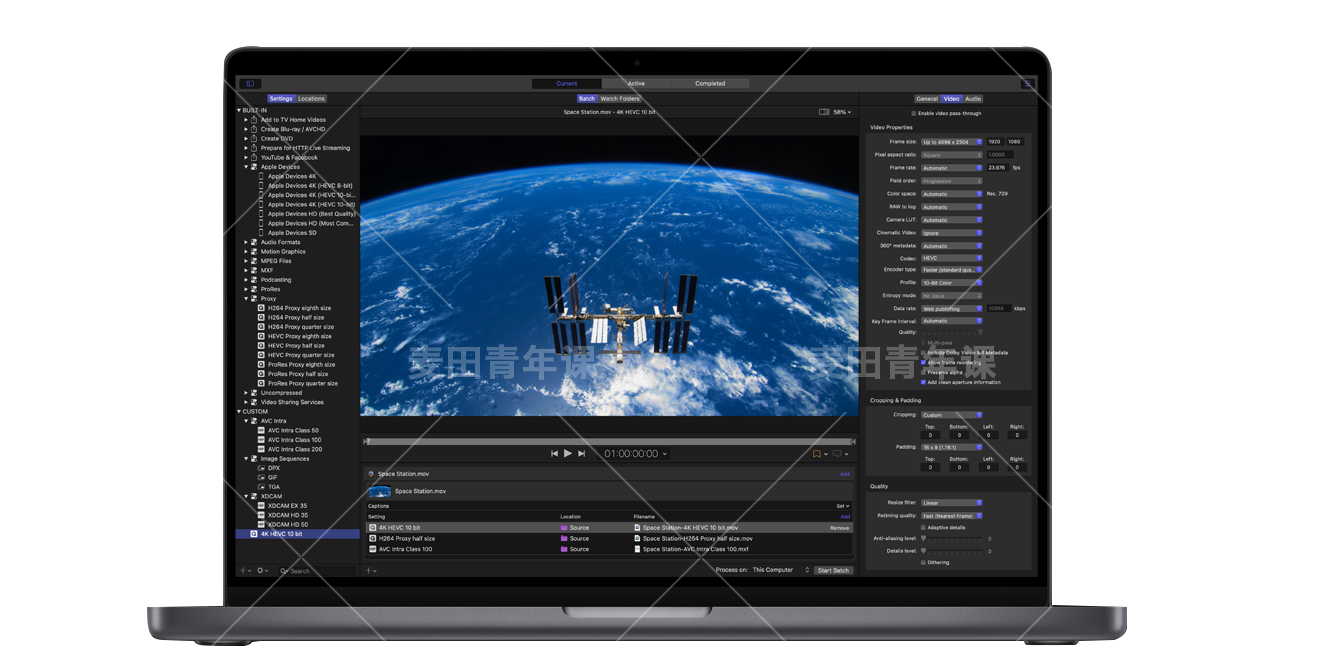This screenshot has width=1341, height=665.
Task: Toggle the Multi-pass checkbox
Action: click(x=923, y=343)
